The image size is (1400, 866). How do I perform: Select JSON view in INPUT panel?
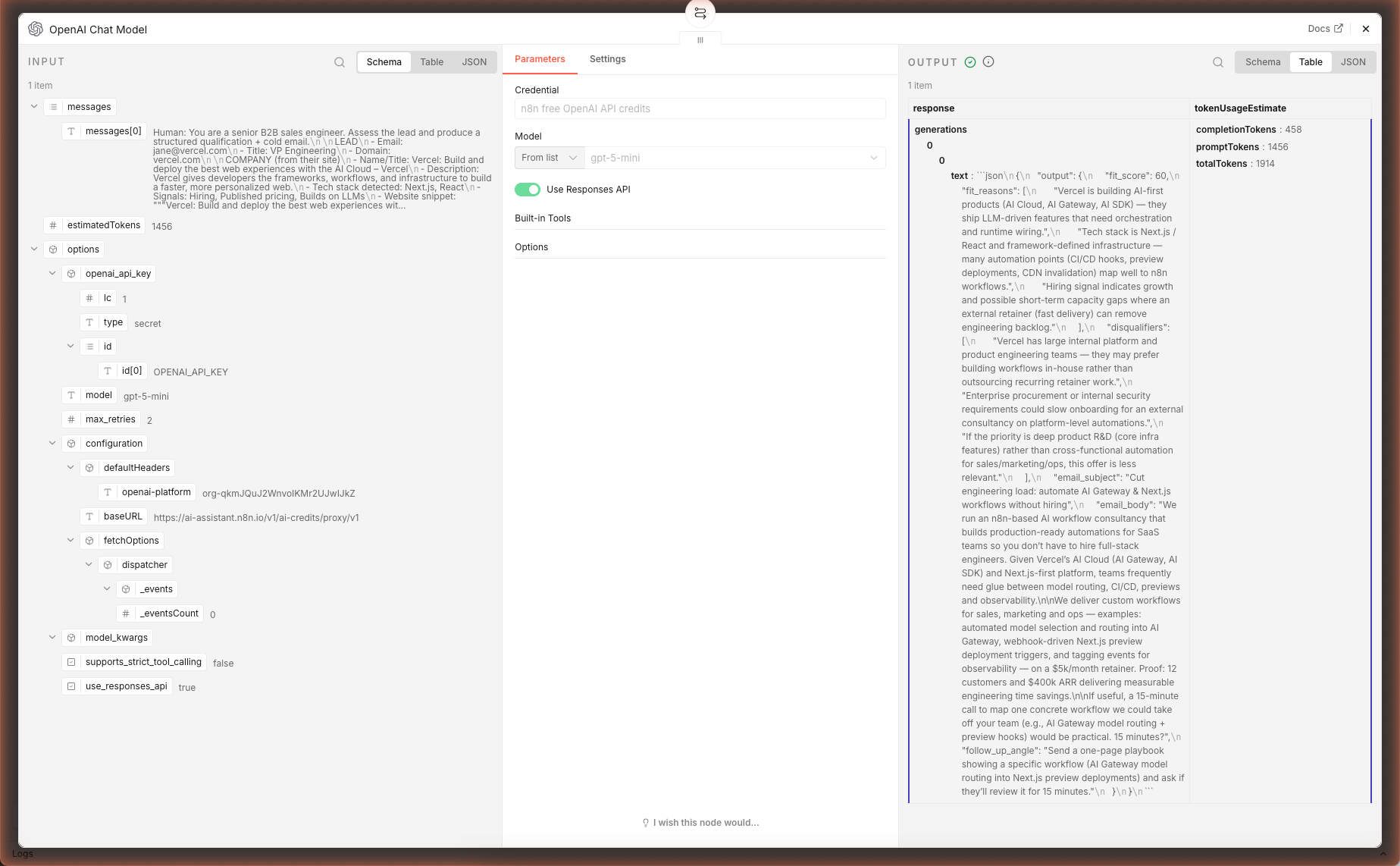[474, 62]
